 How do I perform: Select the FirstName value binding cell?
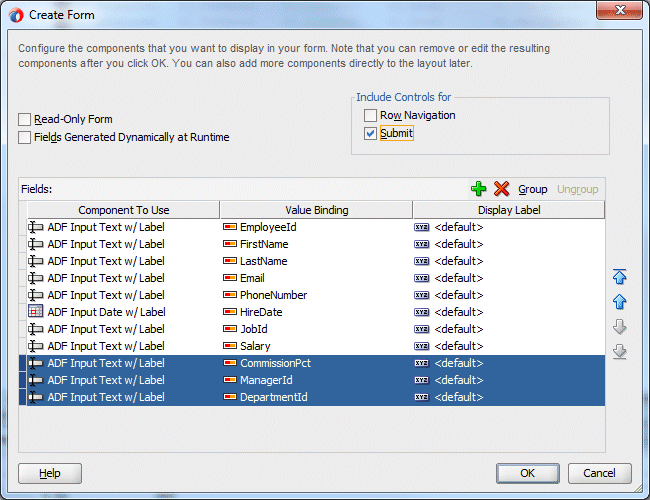click(317, 244)
